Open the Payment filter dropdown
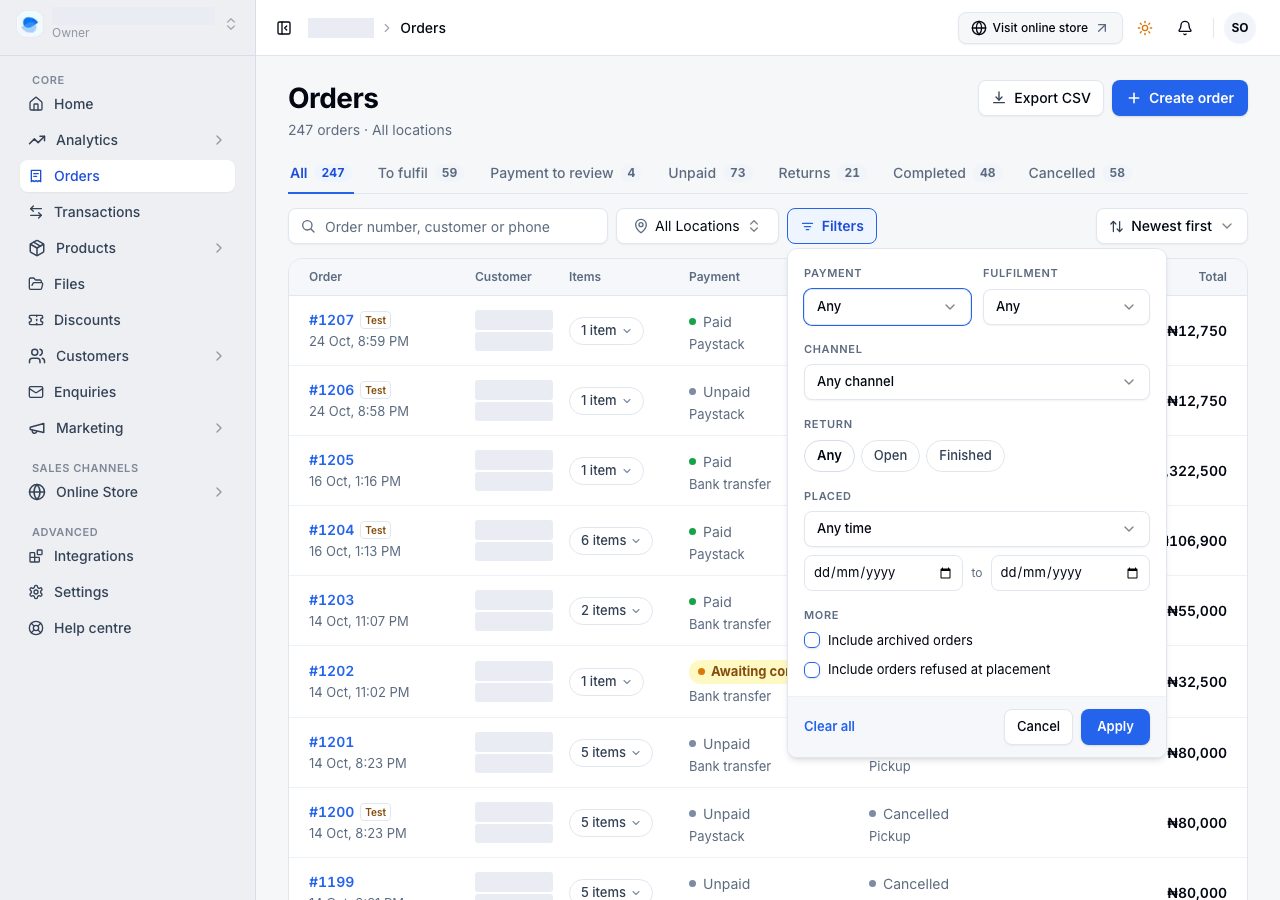The image size is (1280, 900). (887, 307)
